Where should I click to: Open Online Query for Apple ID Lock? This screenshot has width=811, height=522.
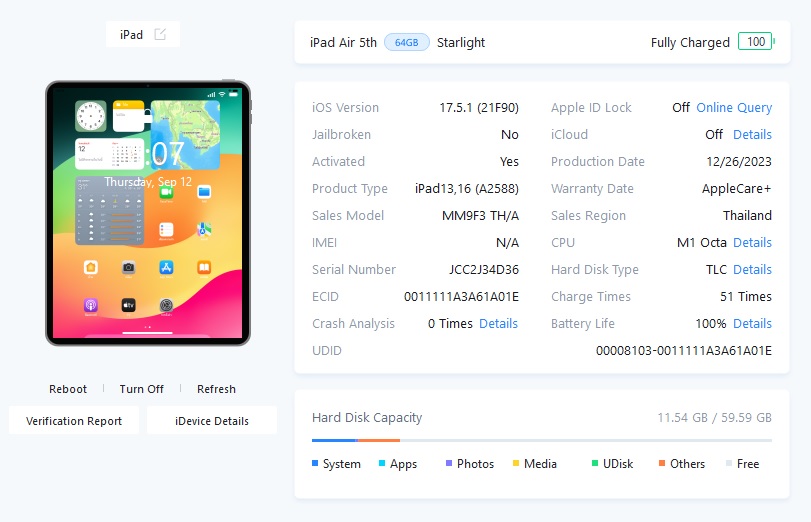(x=734, y=108)
